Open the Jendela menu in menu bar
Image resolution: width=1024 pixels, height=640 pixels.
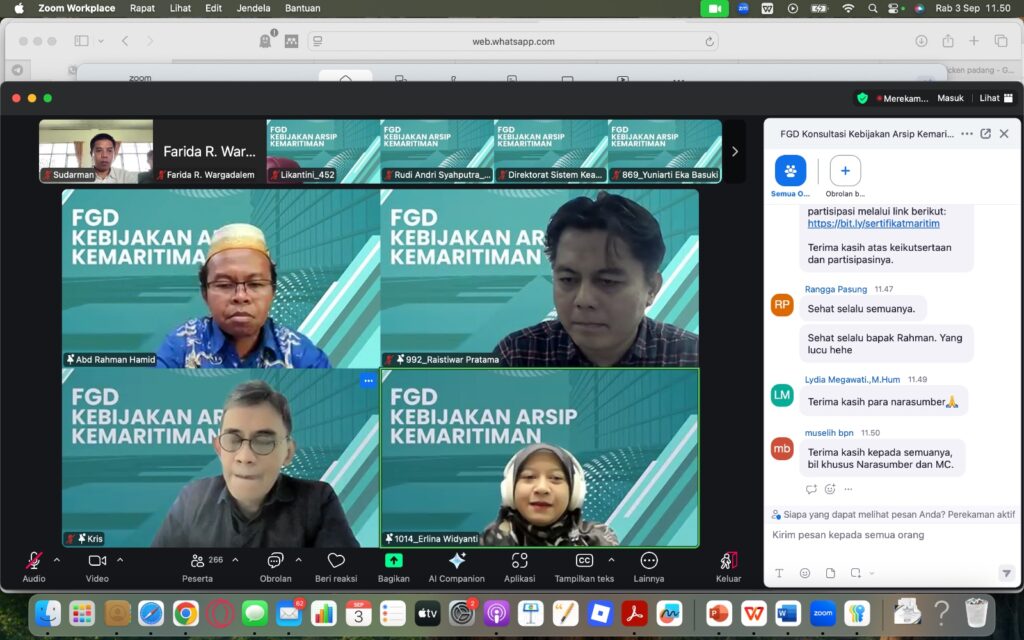[253, 8]
